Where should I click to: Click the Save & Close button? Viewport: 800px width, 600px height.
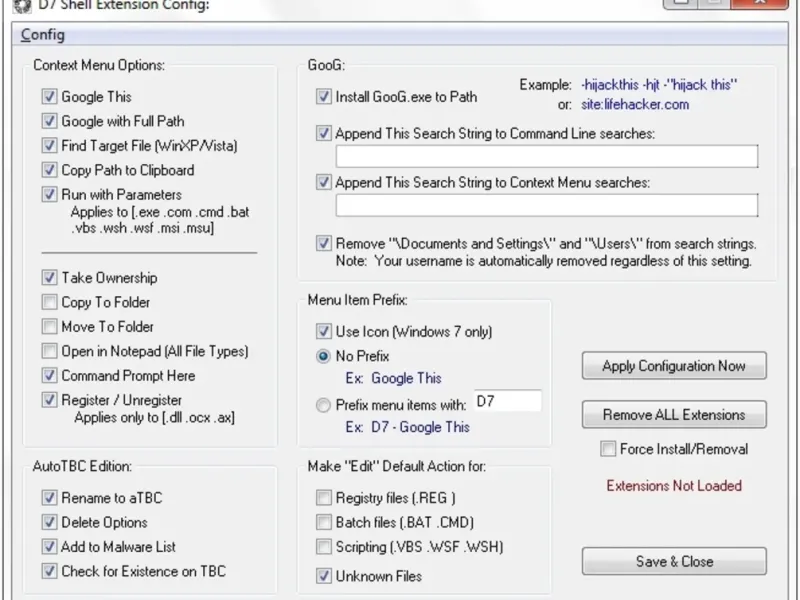674,561
